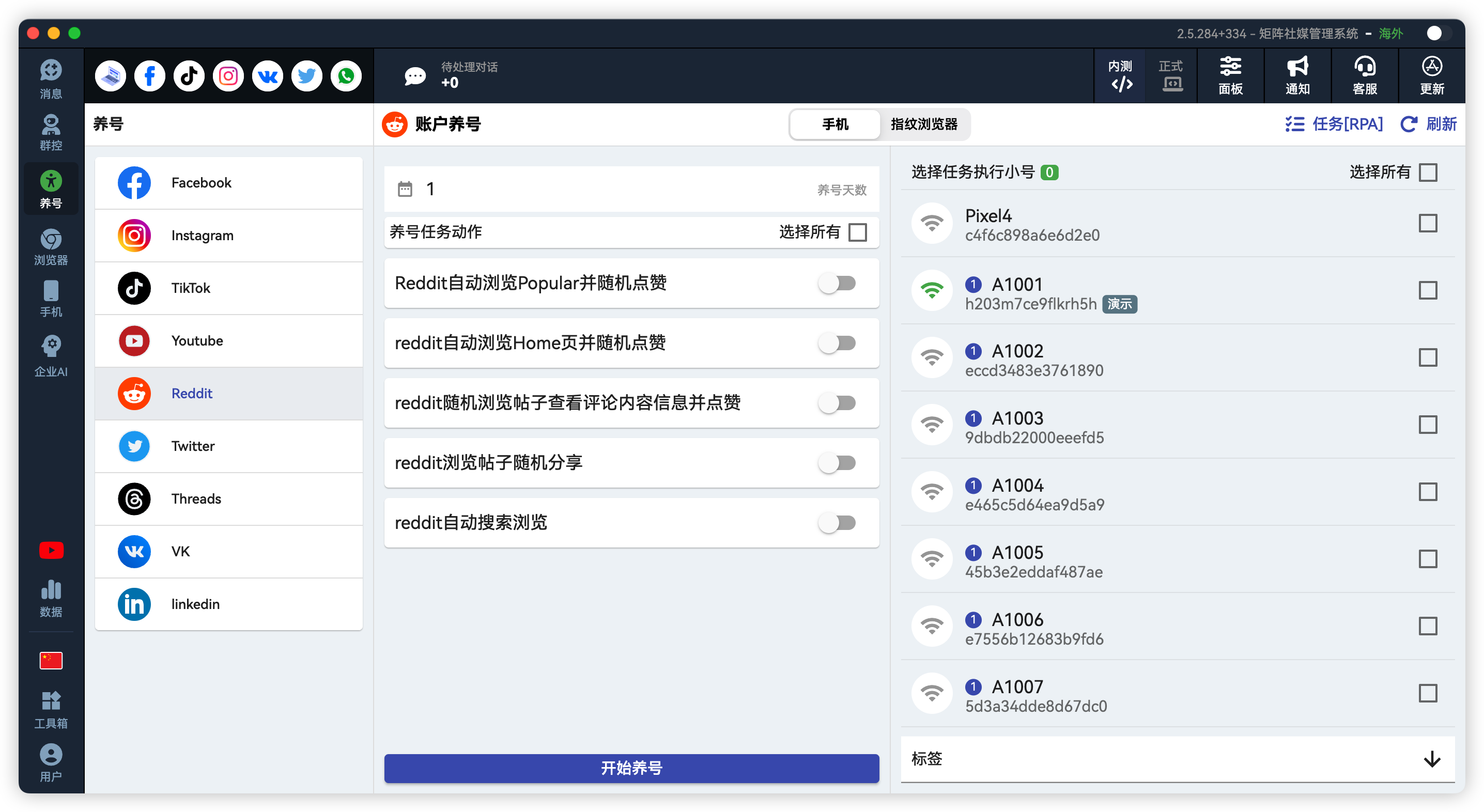Select Twitter in the platform list
1484x812 pixels.
click(x=229, y=446)
